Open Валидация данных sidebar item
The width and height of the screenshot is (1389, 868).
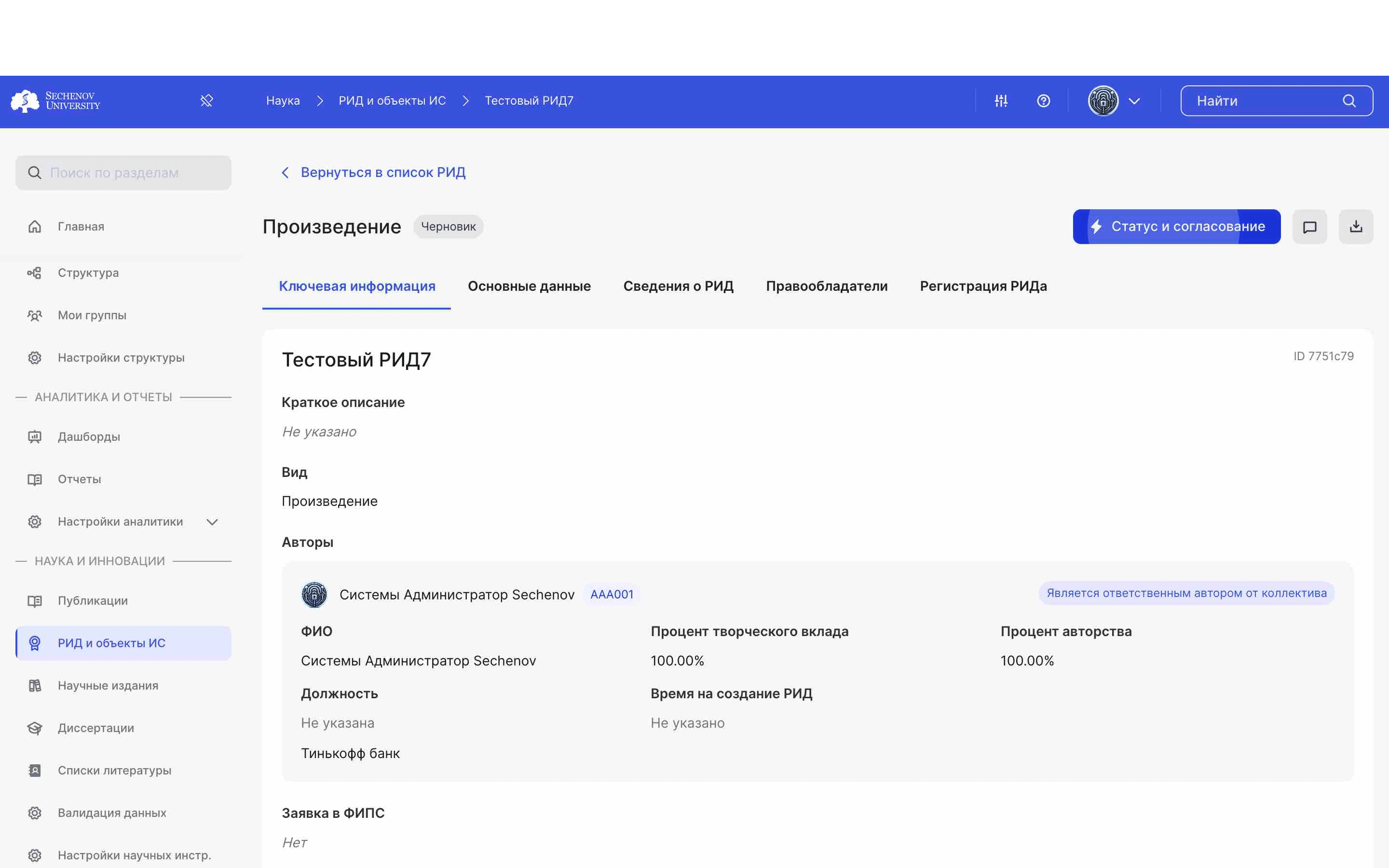click(x=123, y=813)
